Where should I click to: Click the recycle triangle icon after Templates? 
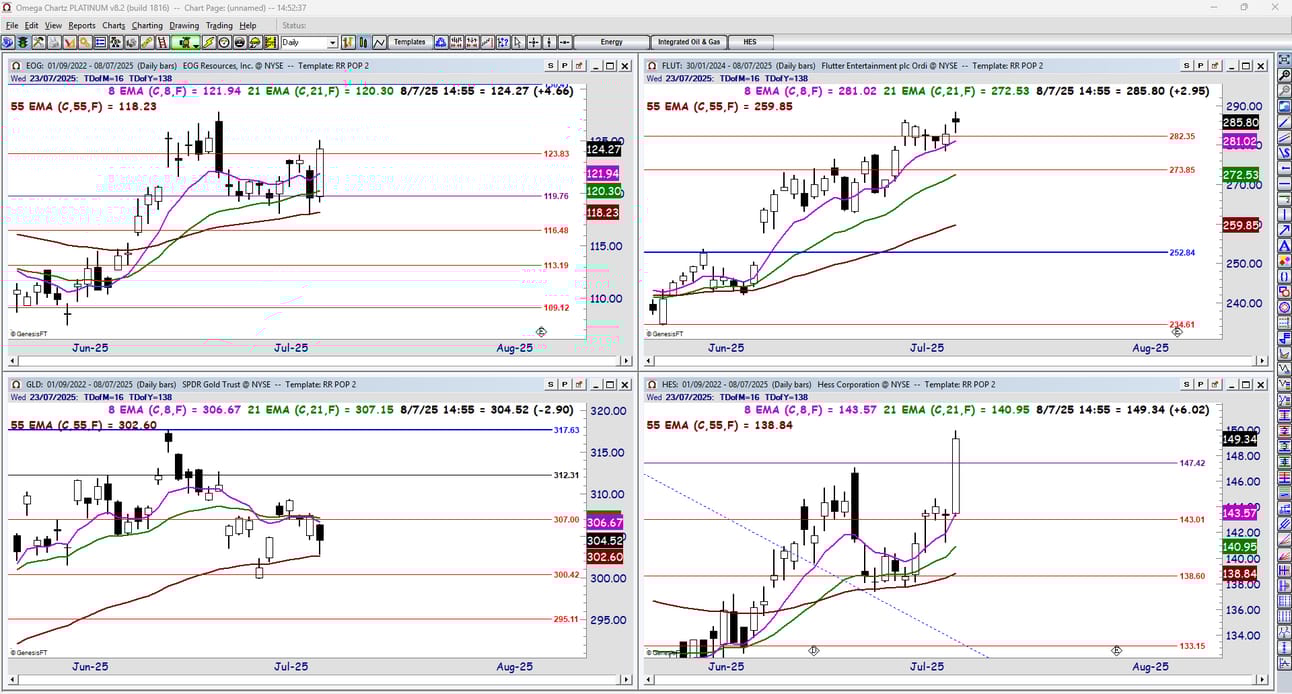(440, 42)
